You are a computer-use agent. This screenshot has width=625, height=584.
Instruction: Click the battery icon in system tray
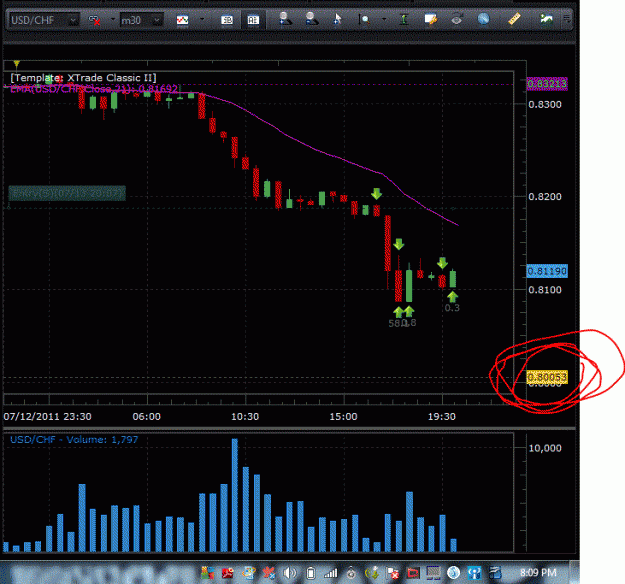tap(311, 573)
